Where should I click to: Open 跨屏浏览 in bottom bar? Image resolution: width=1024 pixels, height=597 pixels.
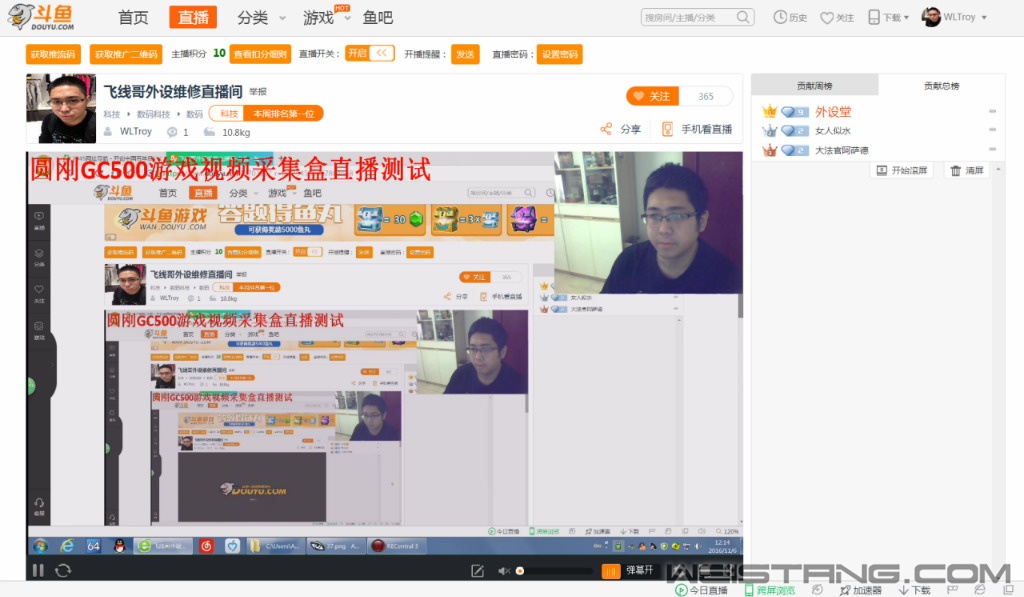pyautogui.click(x=770, y=590)
